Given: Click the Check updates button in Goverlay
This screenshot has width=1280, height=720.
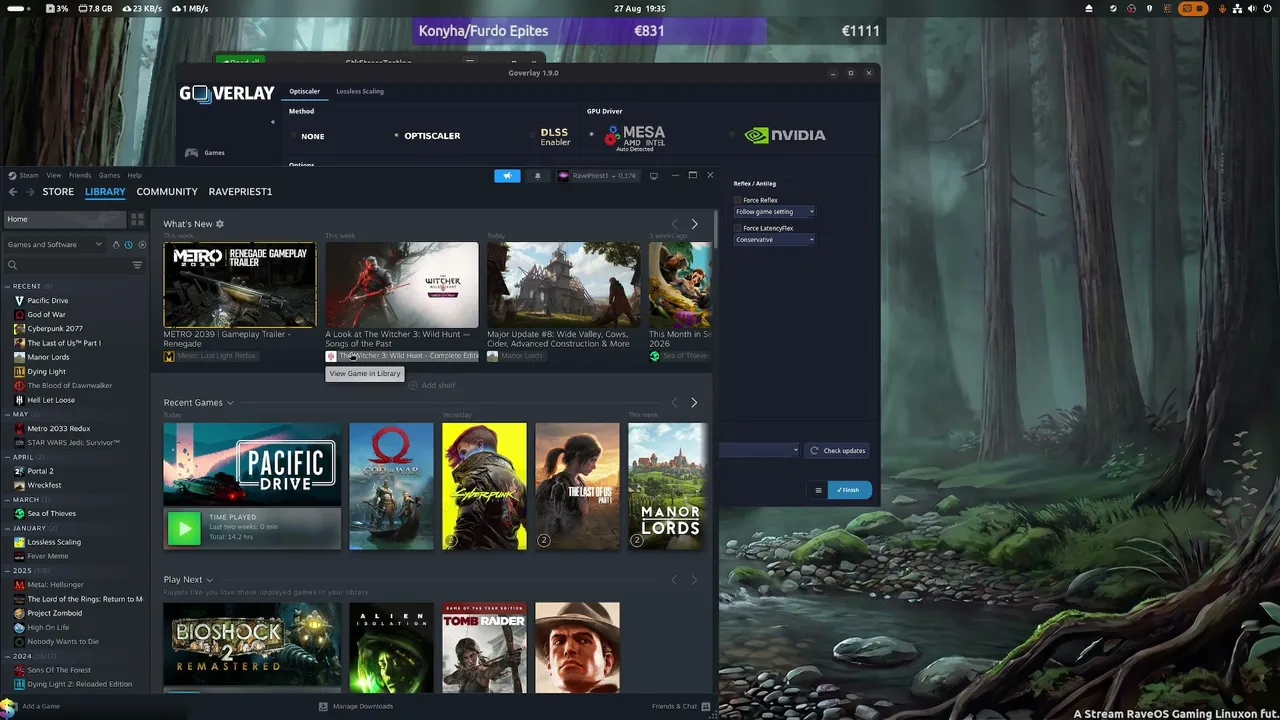Looking at the screenshot, I should tap(838, 451).
